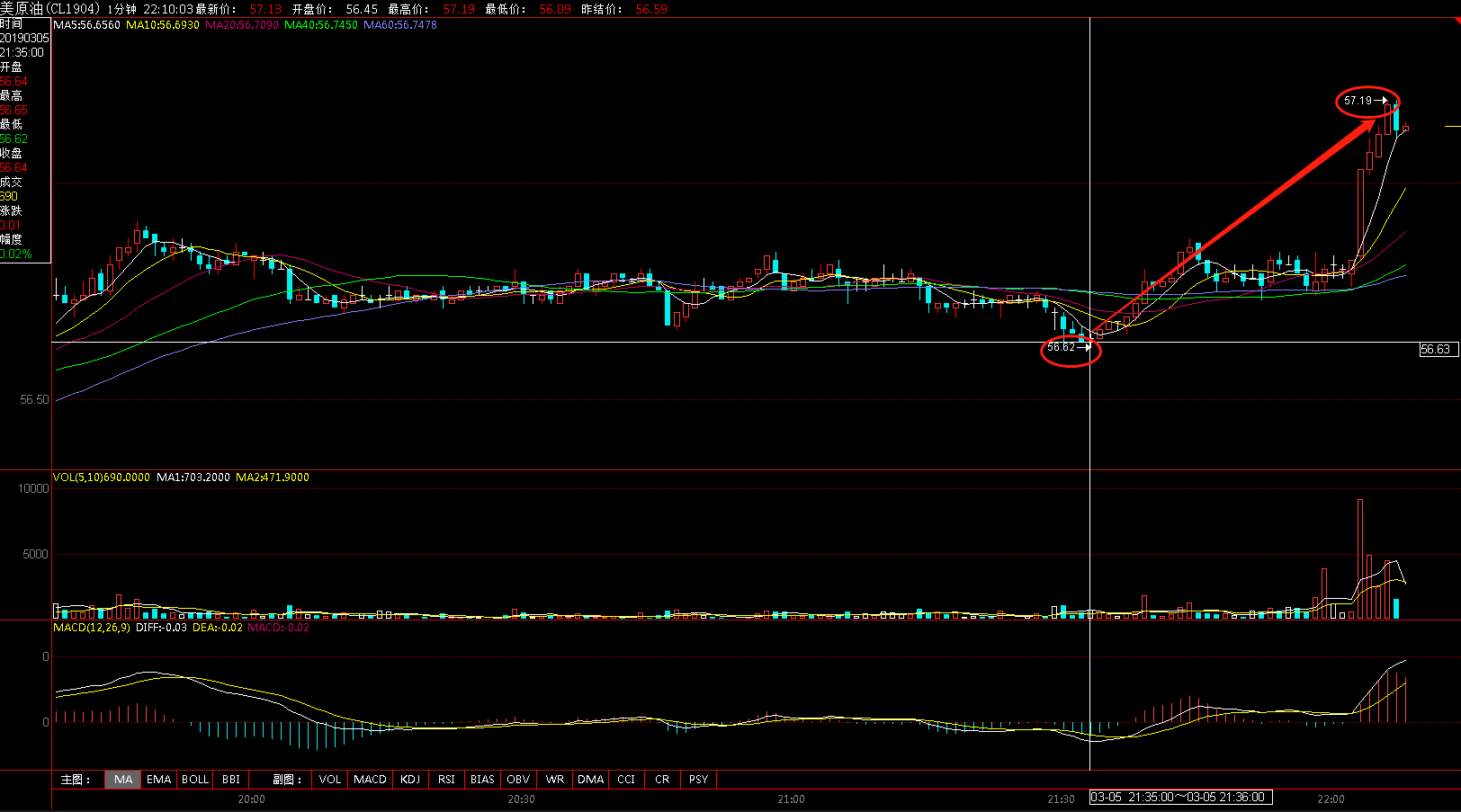
Task: Show the OBV indicator
Action: coord(518,780)
